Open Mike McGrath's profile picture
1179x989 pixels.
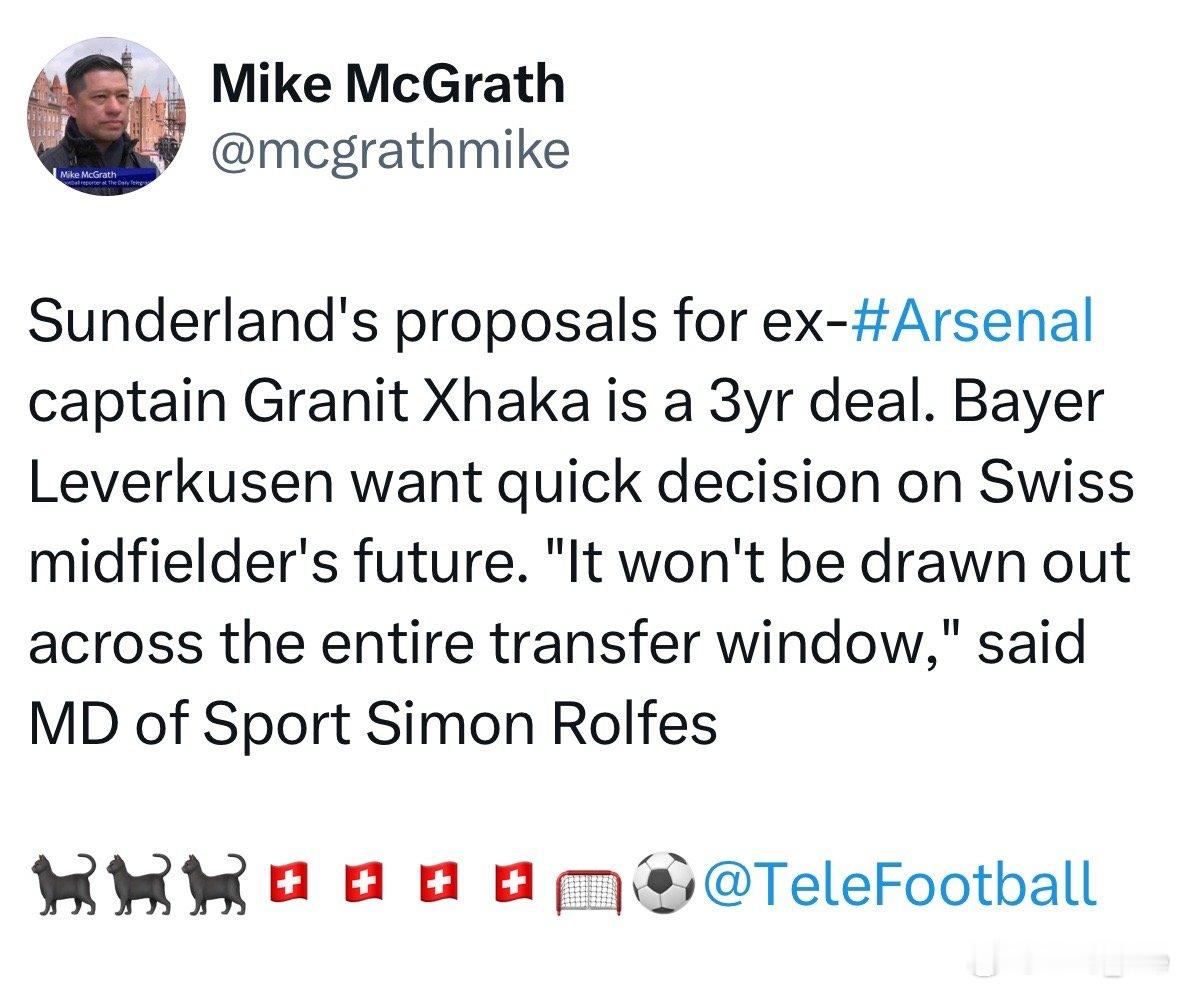click(107, 117)
